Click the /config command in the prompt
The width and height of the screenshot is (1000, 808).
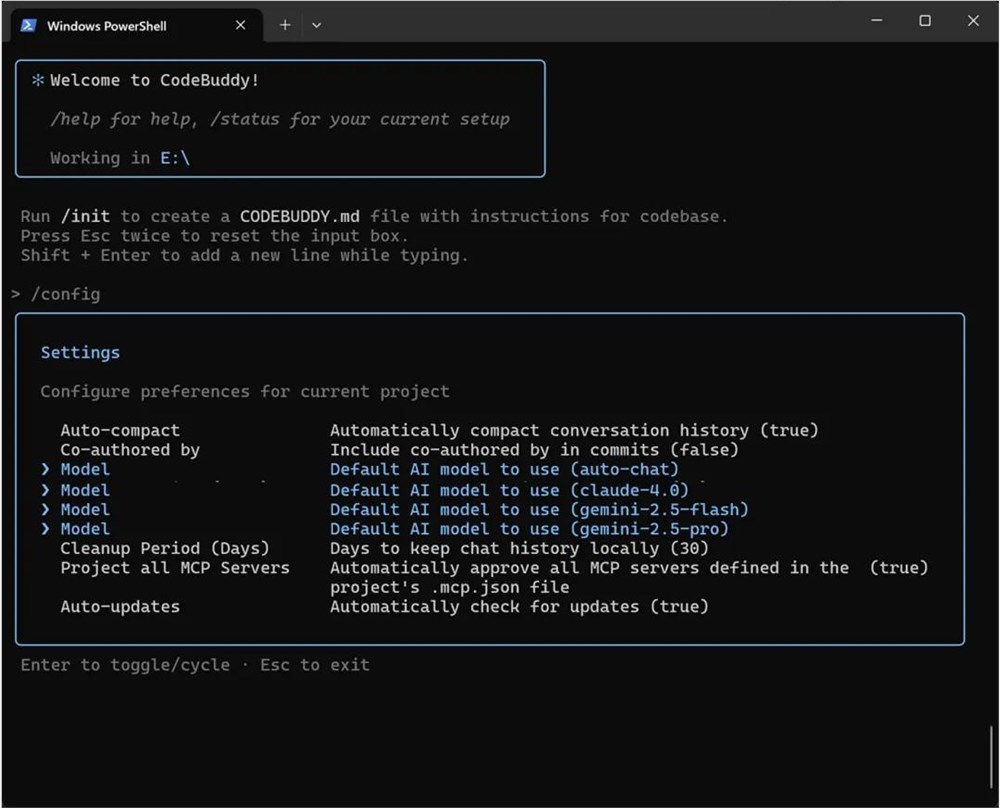[x=66, y=294]
